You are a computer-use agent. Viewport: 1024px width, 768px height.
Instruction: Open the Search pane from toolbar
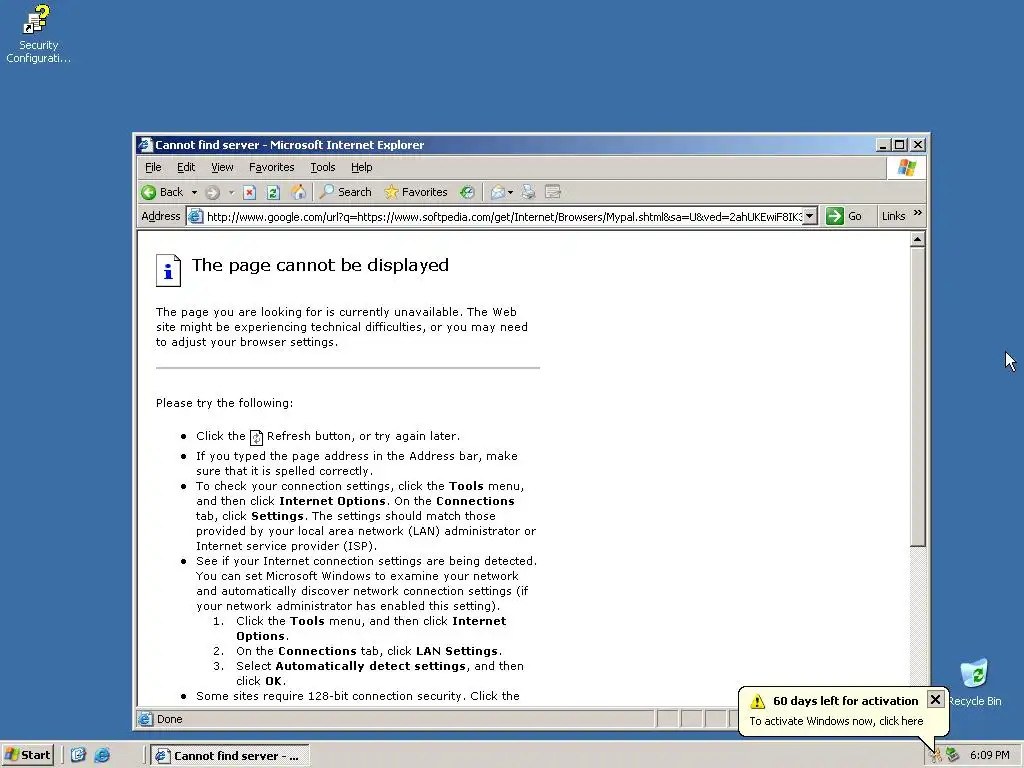point(345,192)
